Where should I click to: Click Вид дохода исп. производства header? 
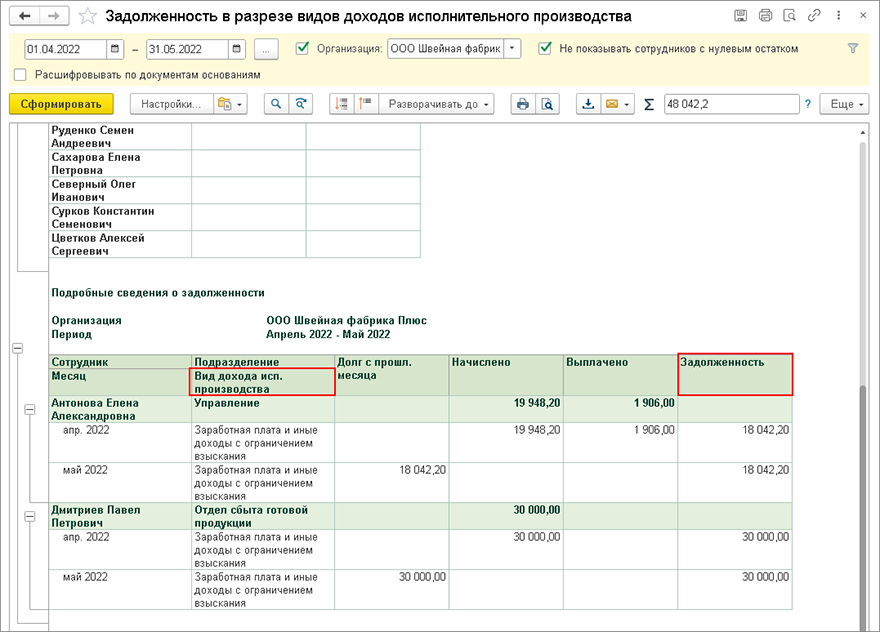263,382
